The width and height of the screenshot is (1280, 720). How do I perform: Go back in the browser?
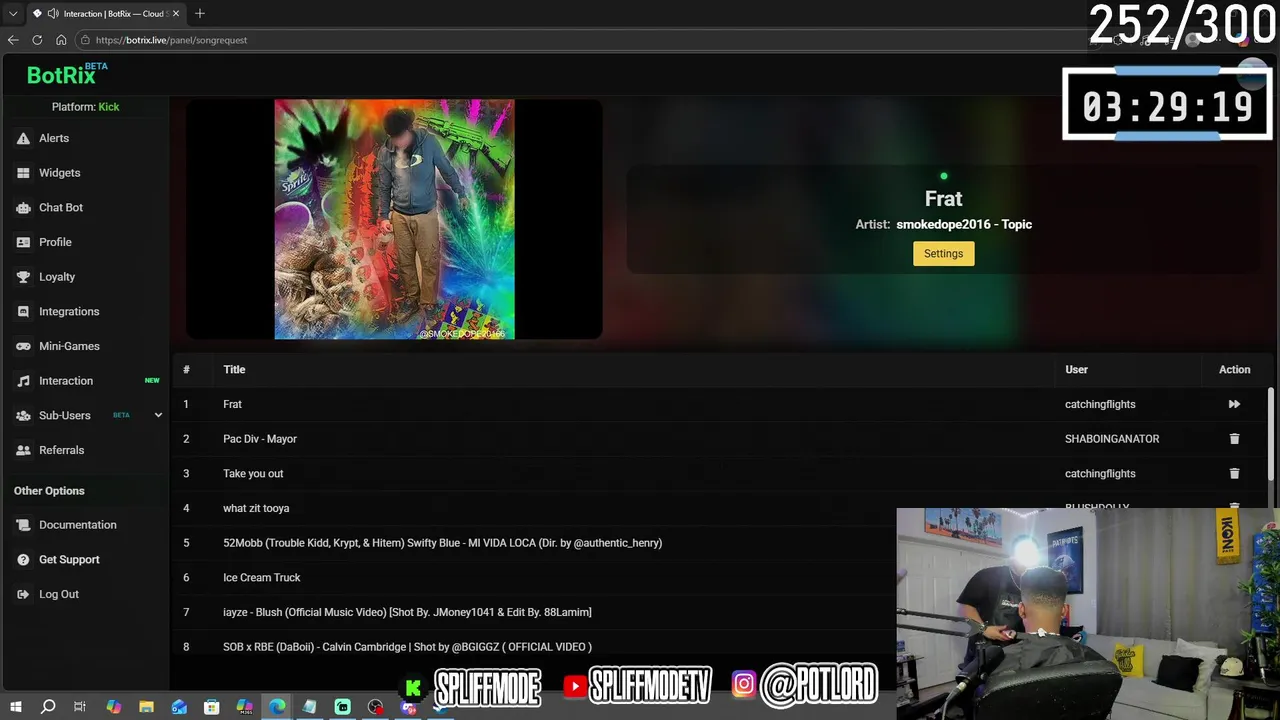point(13,40)
